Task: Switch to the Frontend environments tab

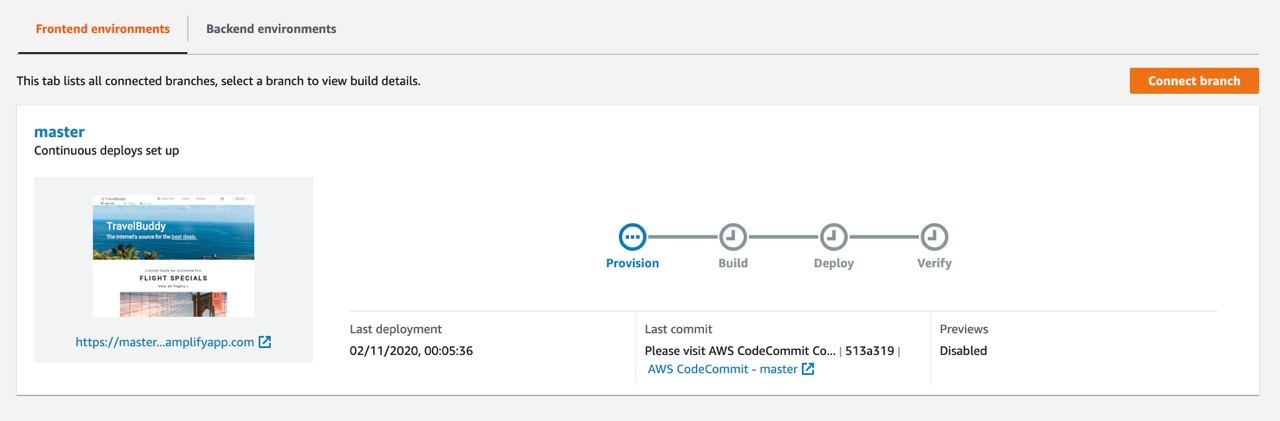Action: pos(102,29)
